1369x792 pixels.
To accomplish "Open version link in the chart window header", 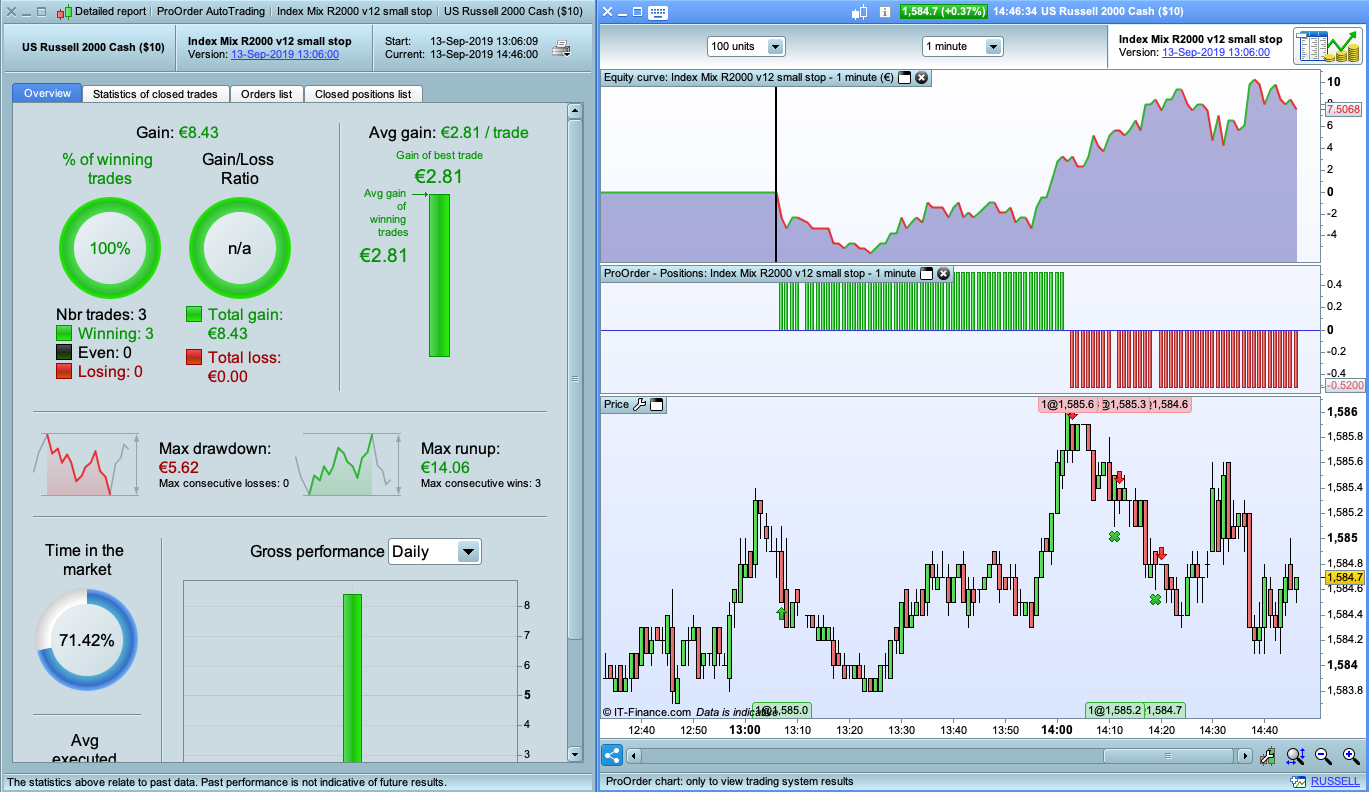I will pyautogui.click(x=1216, y=53).
